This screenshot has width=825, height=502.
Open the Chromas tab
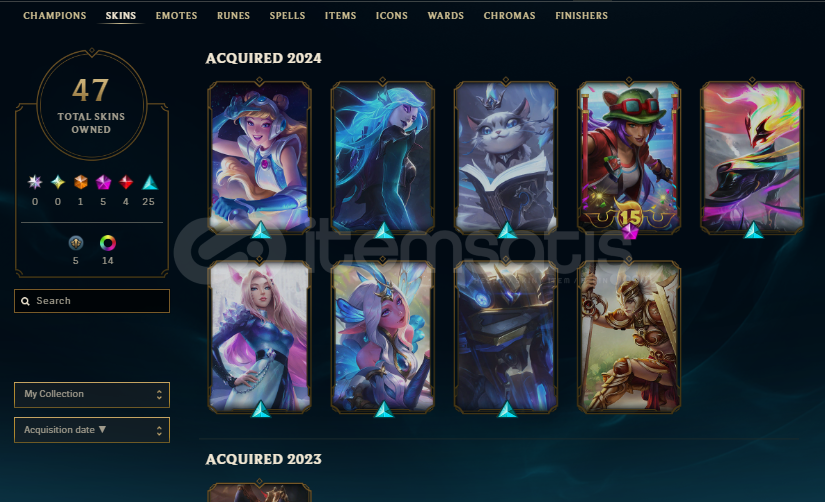509,16
